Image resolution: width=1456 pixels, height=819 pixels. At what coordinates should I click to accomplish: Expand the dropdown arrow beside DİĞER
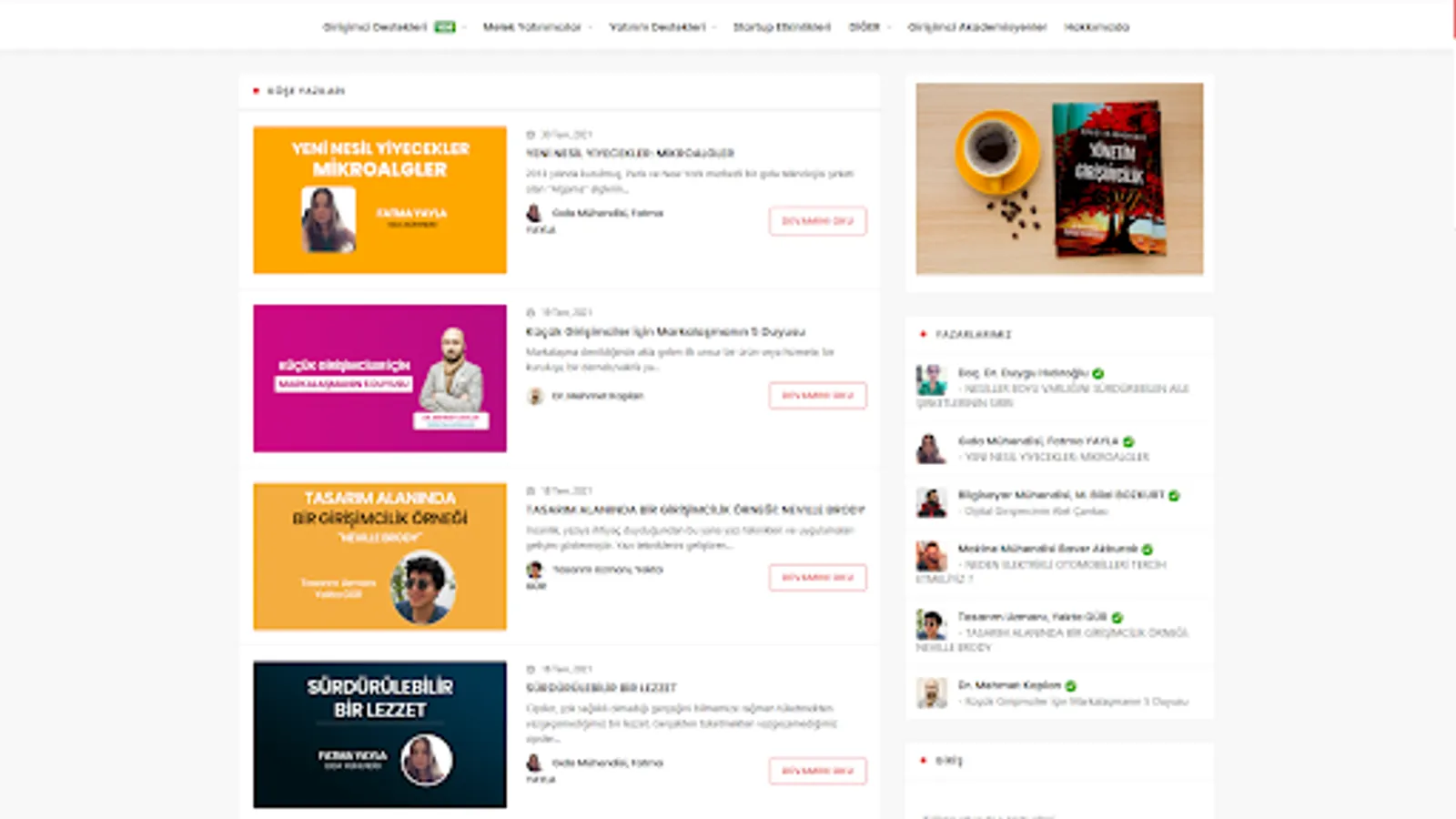[x=889, y=27]
